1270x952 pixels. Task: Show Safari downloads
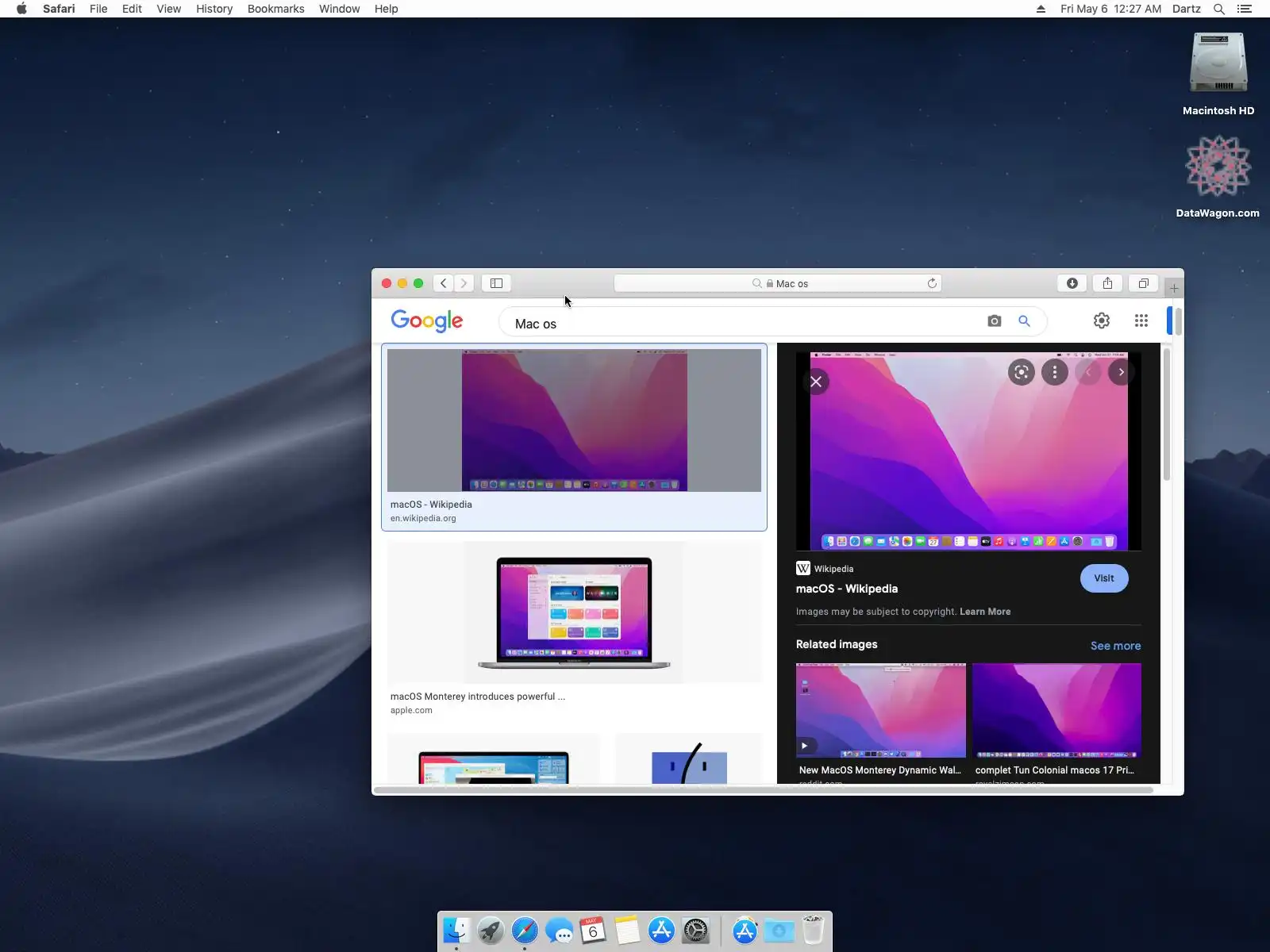[1072, 283]
